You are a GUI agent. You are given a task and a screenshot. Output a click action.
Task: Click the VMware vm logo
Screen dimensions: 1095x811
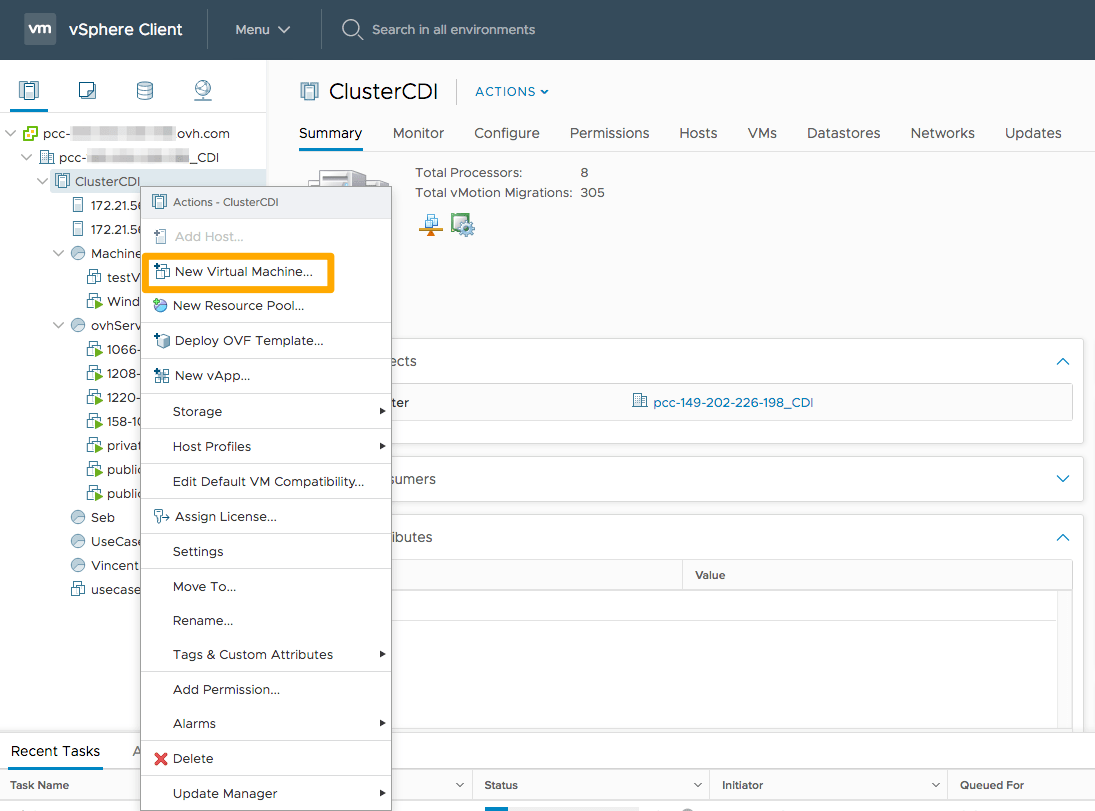[40, 29]
